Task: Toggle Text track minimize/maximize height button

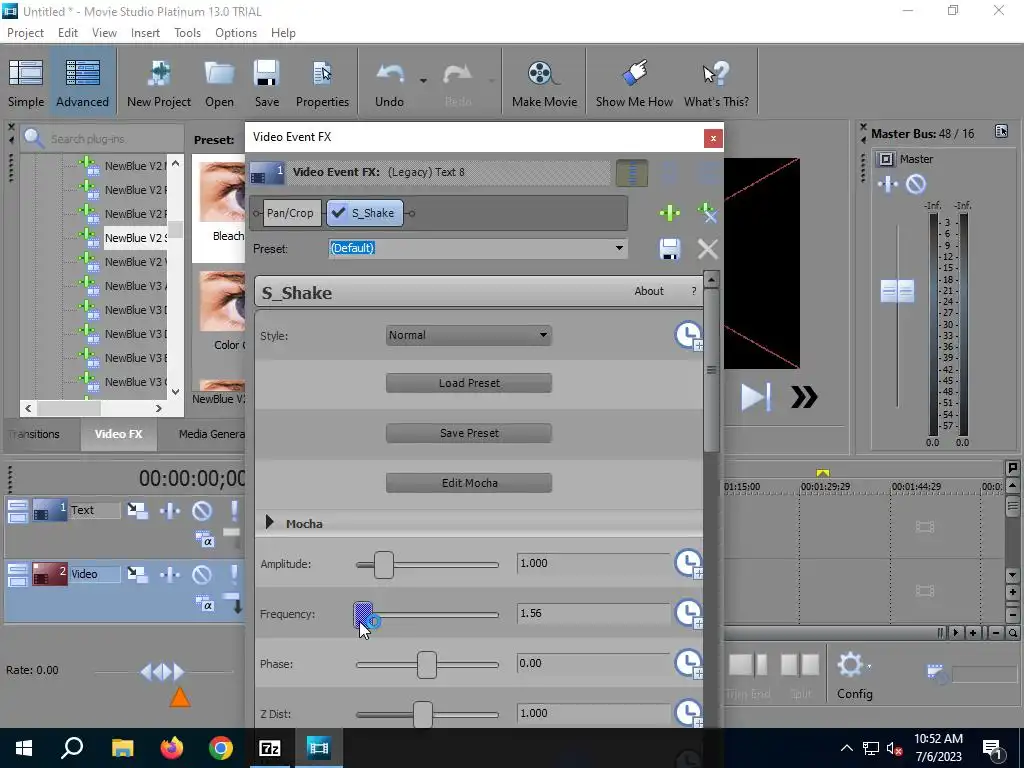Action: tap(18, 511)
